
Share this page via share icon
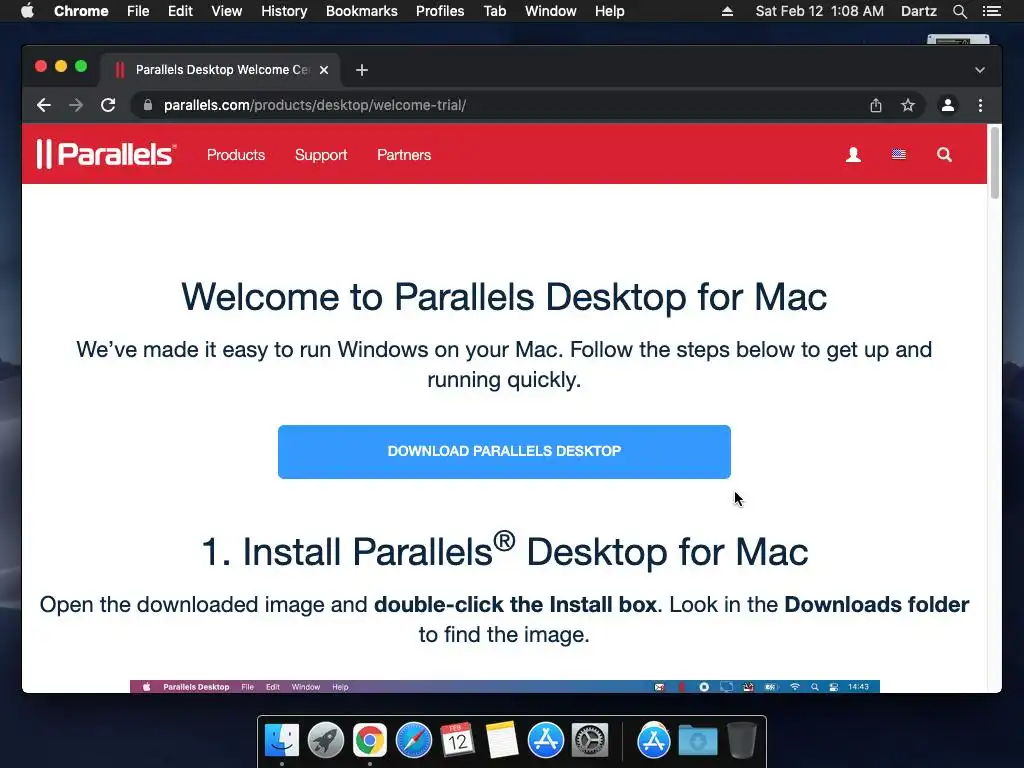tap(876, 105)
